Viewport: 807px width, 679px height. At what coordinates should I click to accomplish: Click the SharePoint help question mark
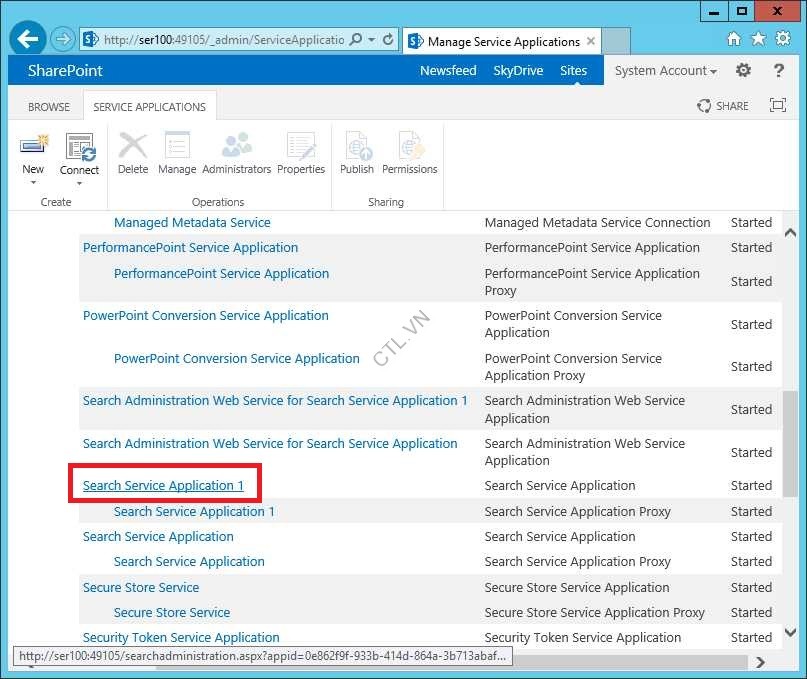[779, 70]
